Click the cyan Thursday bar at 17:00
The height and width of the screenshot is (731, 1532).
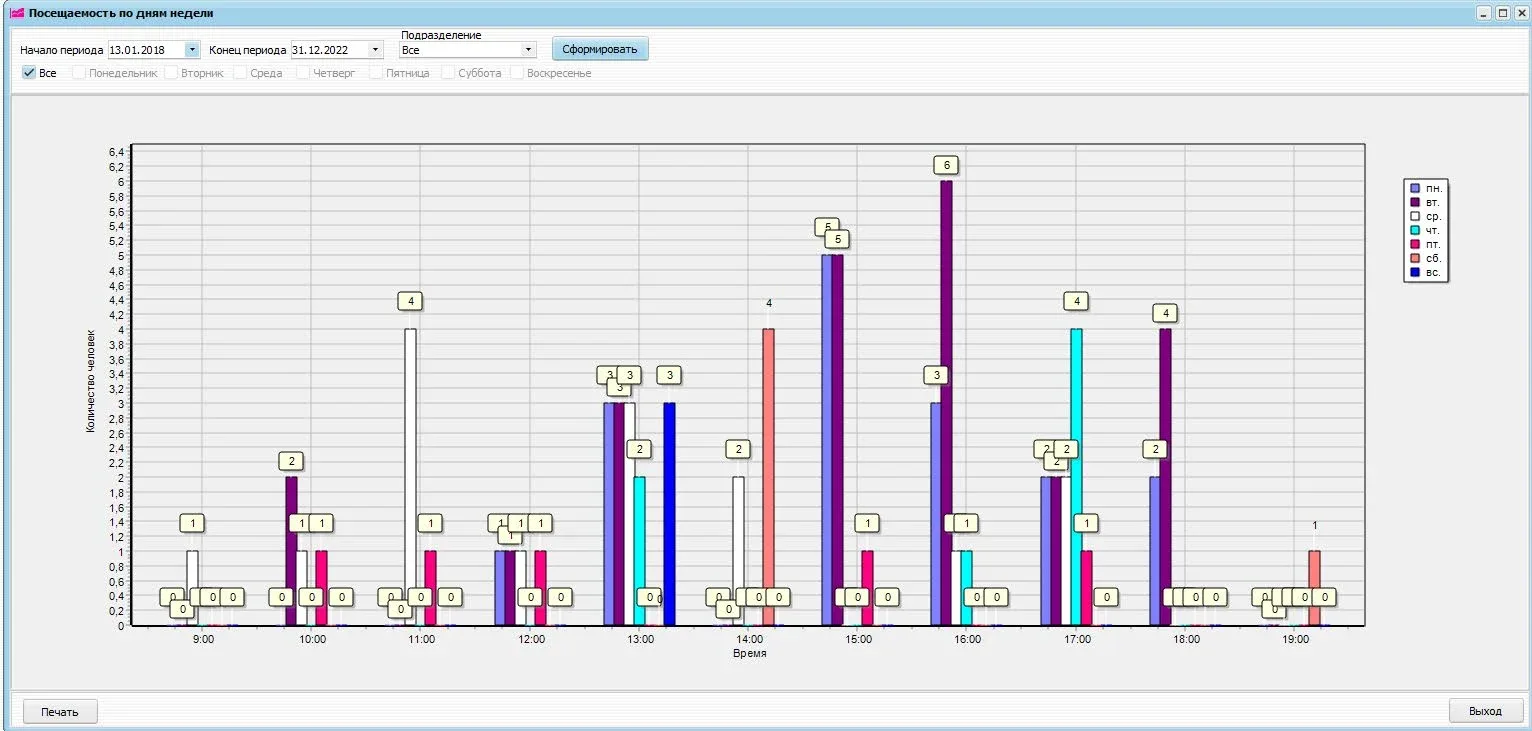[x=1076, y=477]
